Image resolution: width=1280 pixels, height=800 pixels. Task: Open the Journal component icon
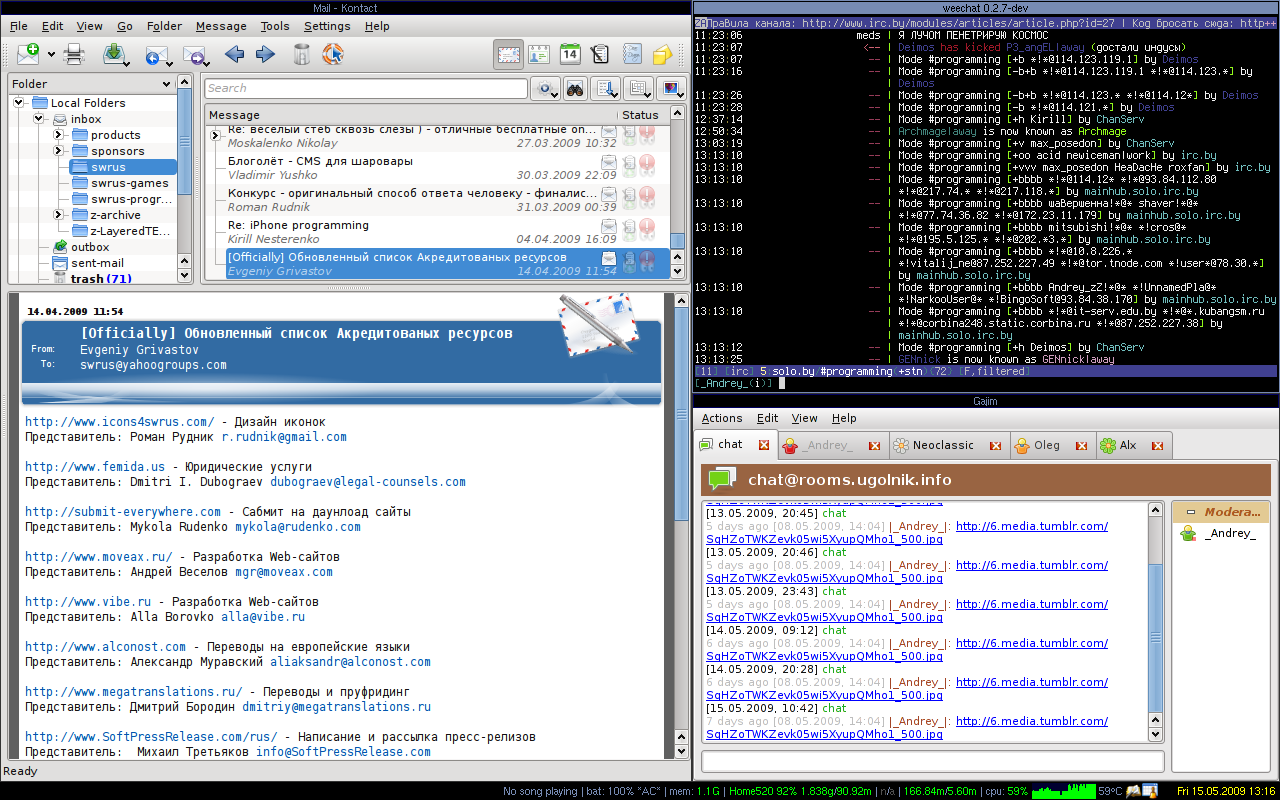pos(631,54)
